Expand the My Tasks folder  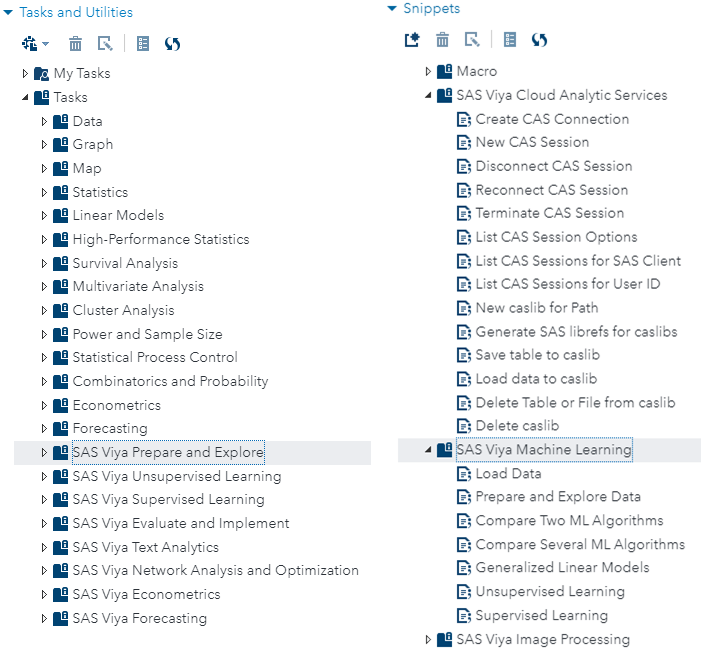click(x=26, y=73)
